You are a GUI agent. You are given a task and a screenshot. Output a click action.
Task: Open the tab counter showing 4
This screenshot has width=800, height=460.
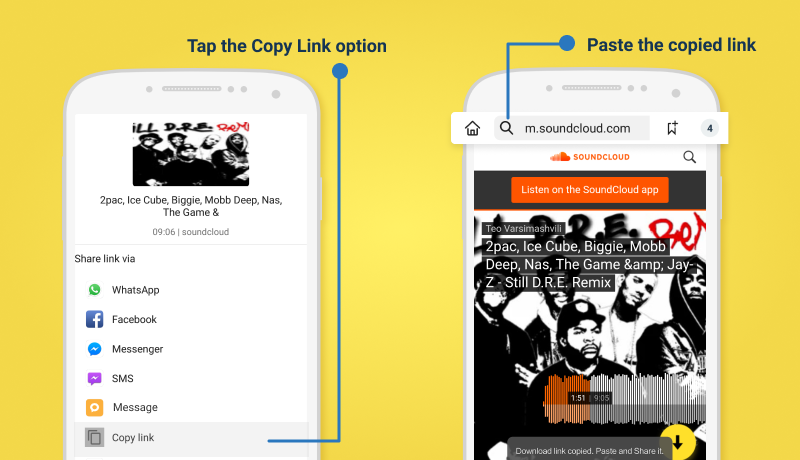click(709, 128)
